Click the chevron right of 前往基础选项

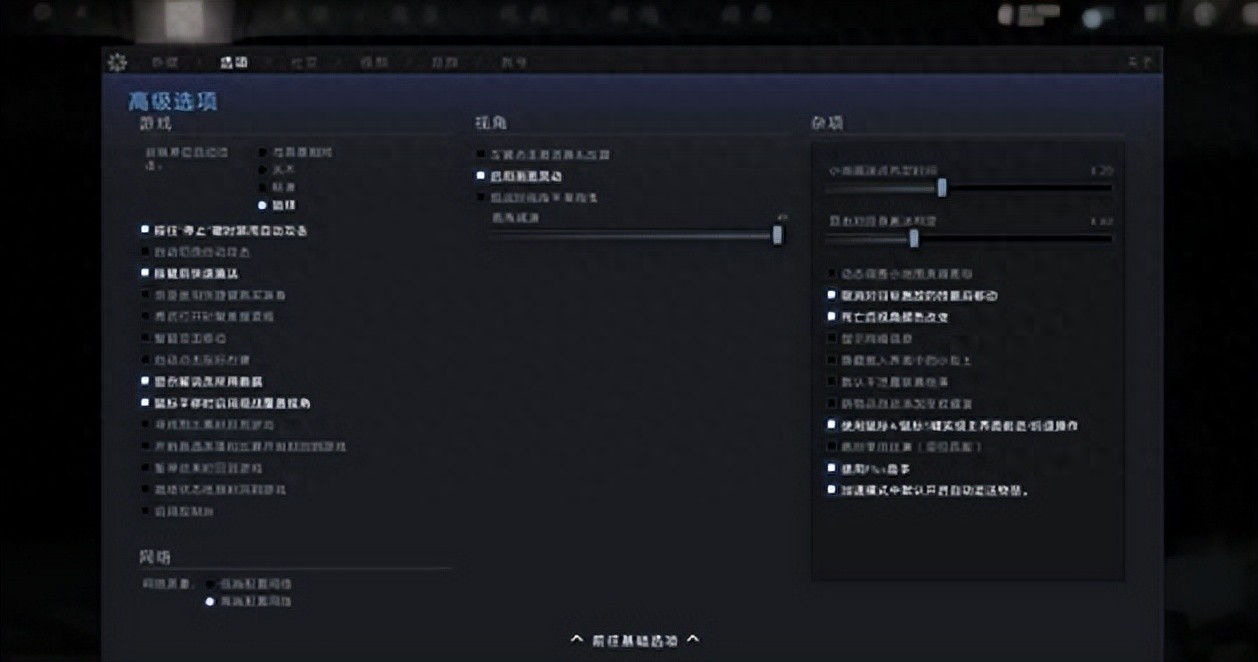(693, 639)
